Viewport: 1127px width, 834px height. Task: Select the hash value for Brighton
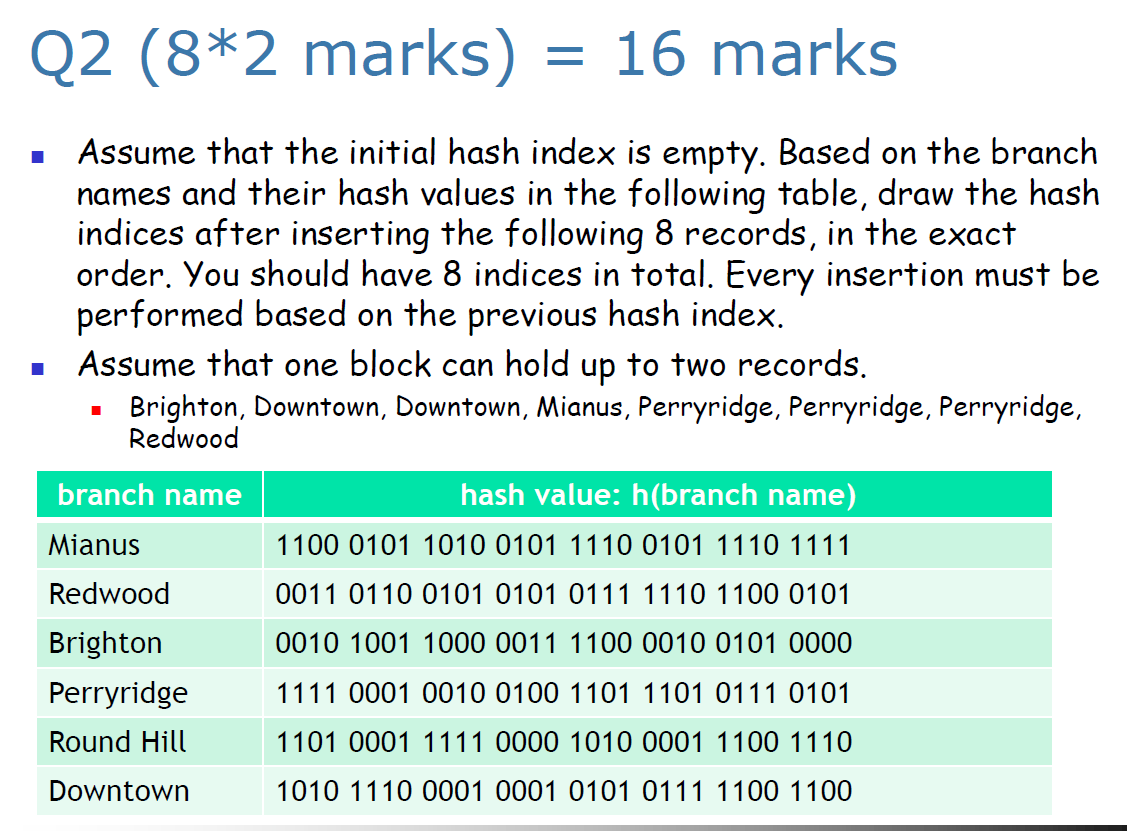coord(559,643)
